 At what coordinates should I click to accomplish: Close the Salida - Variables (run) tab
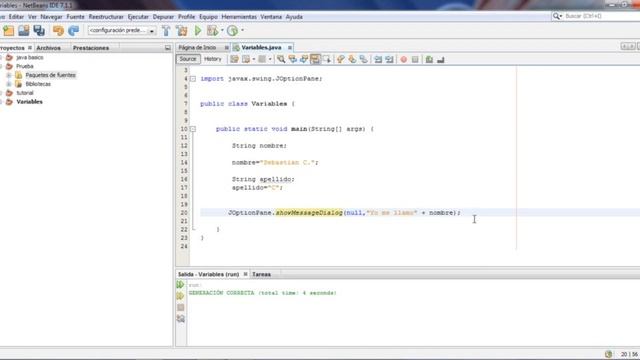tap(246, 274)
